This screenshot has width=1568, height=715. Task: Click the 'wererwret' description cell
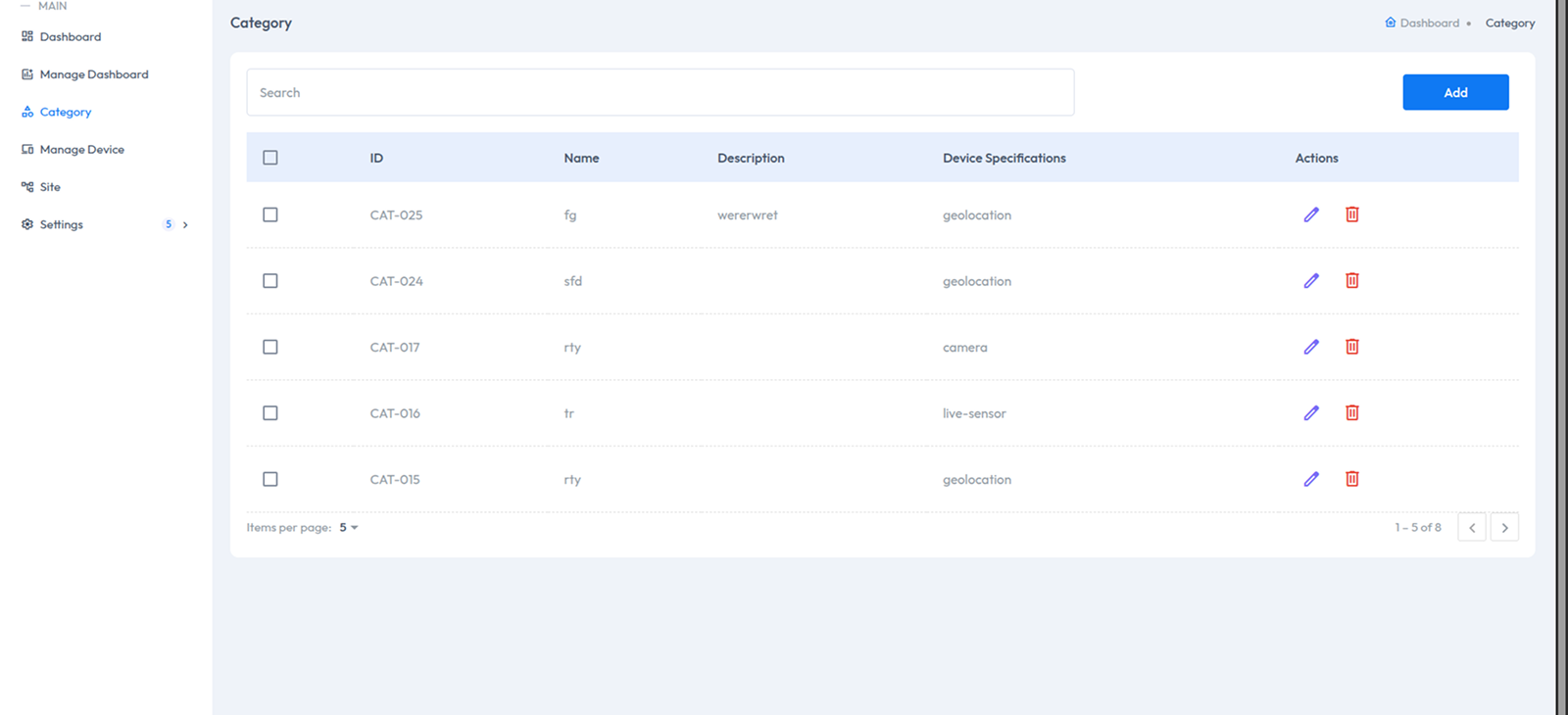pyautogui.click(x=748, y=214)
